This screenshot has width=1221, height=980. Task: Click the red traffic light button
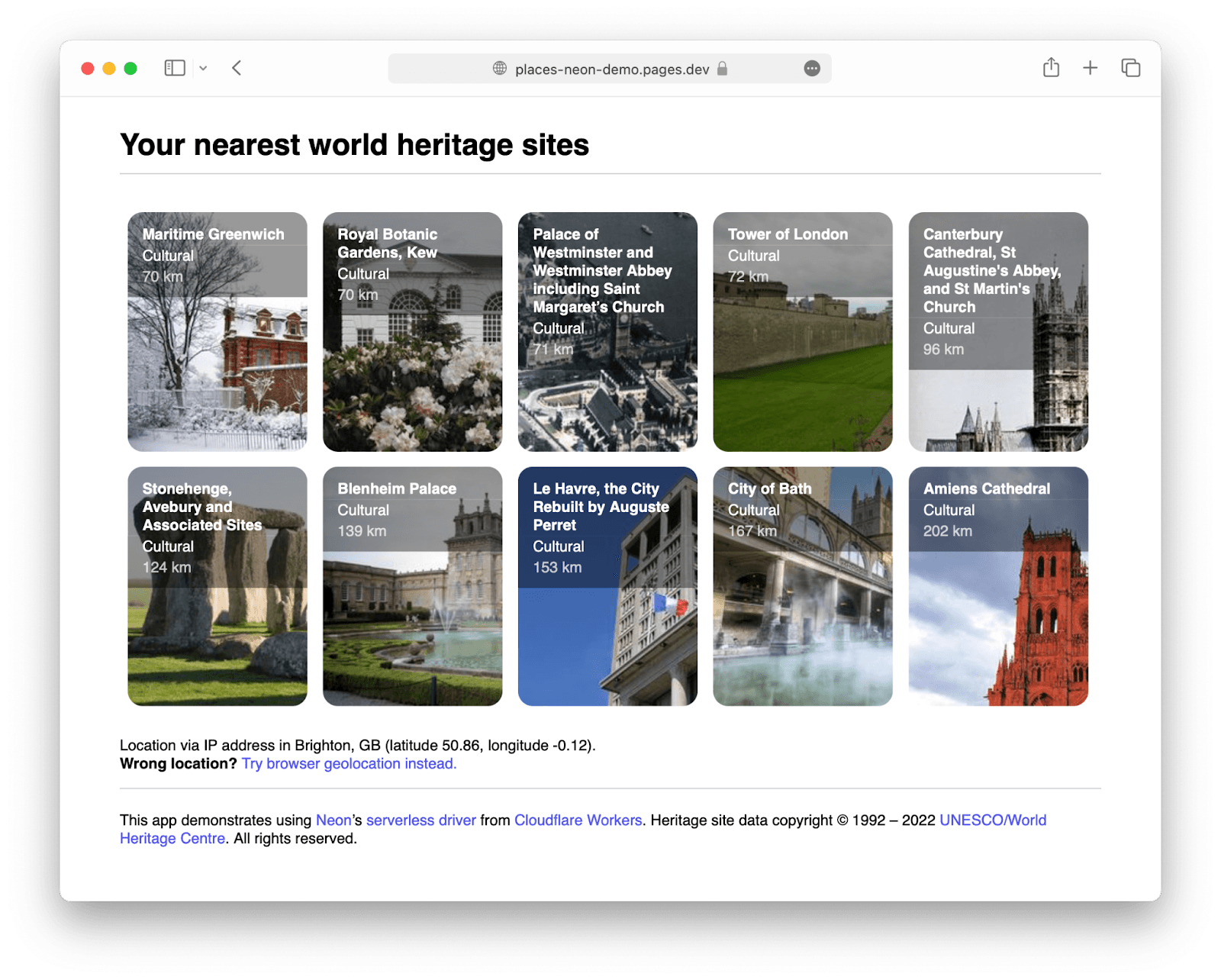tap(89, 68)
